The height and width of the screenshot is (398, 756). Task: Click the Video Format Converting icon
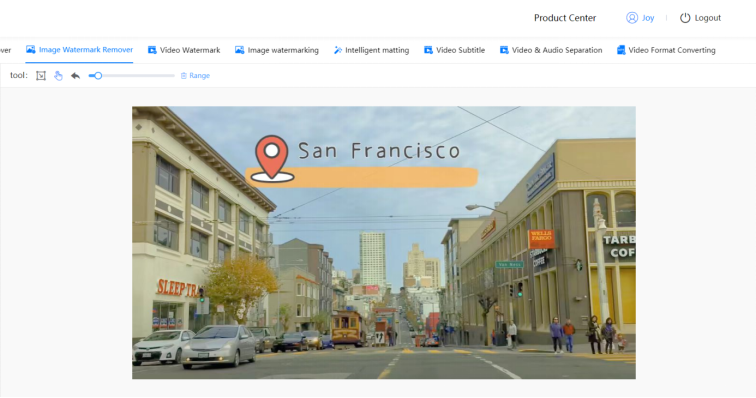tap(621, 50)
